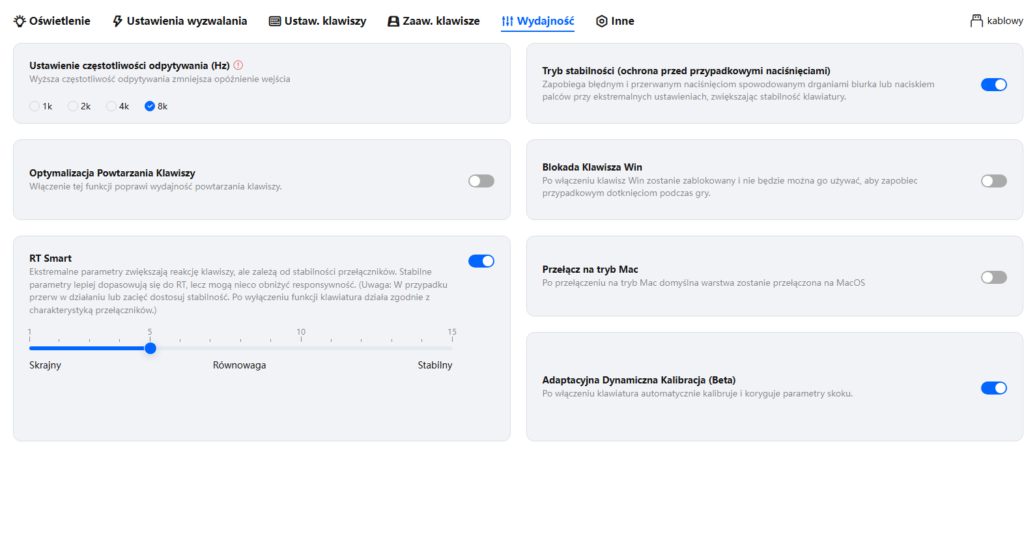Click the Równowaga slider label

point(240,365)
